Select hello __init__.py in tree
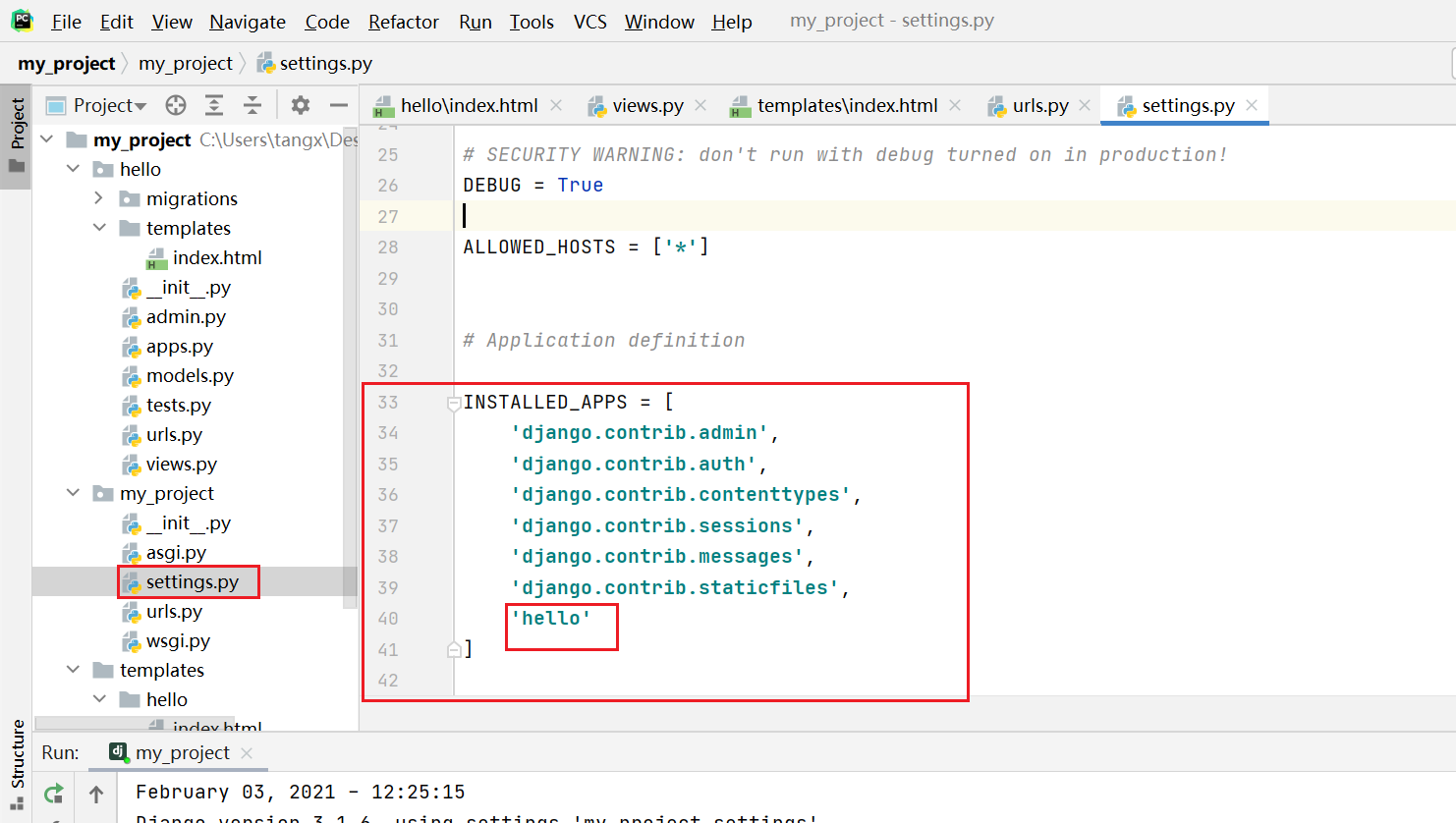This screenshot has width=1456, height=823. tap(177, 287)
